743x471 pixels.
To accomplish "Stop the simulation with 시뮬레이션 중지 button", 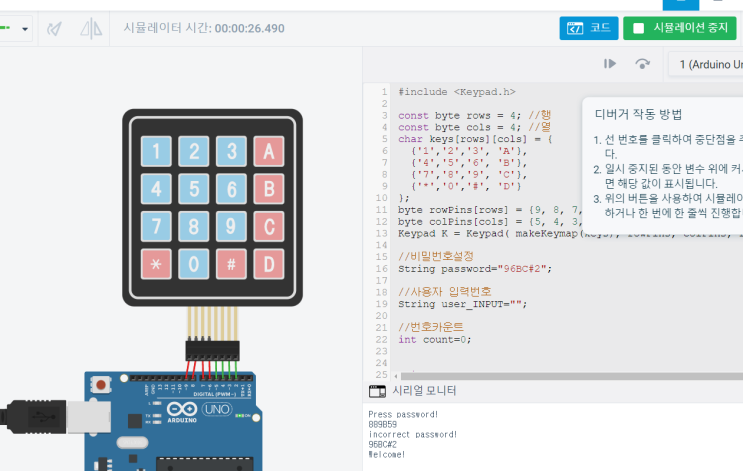I will 680,28.
